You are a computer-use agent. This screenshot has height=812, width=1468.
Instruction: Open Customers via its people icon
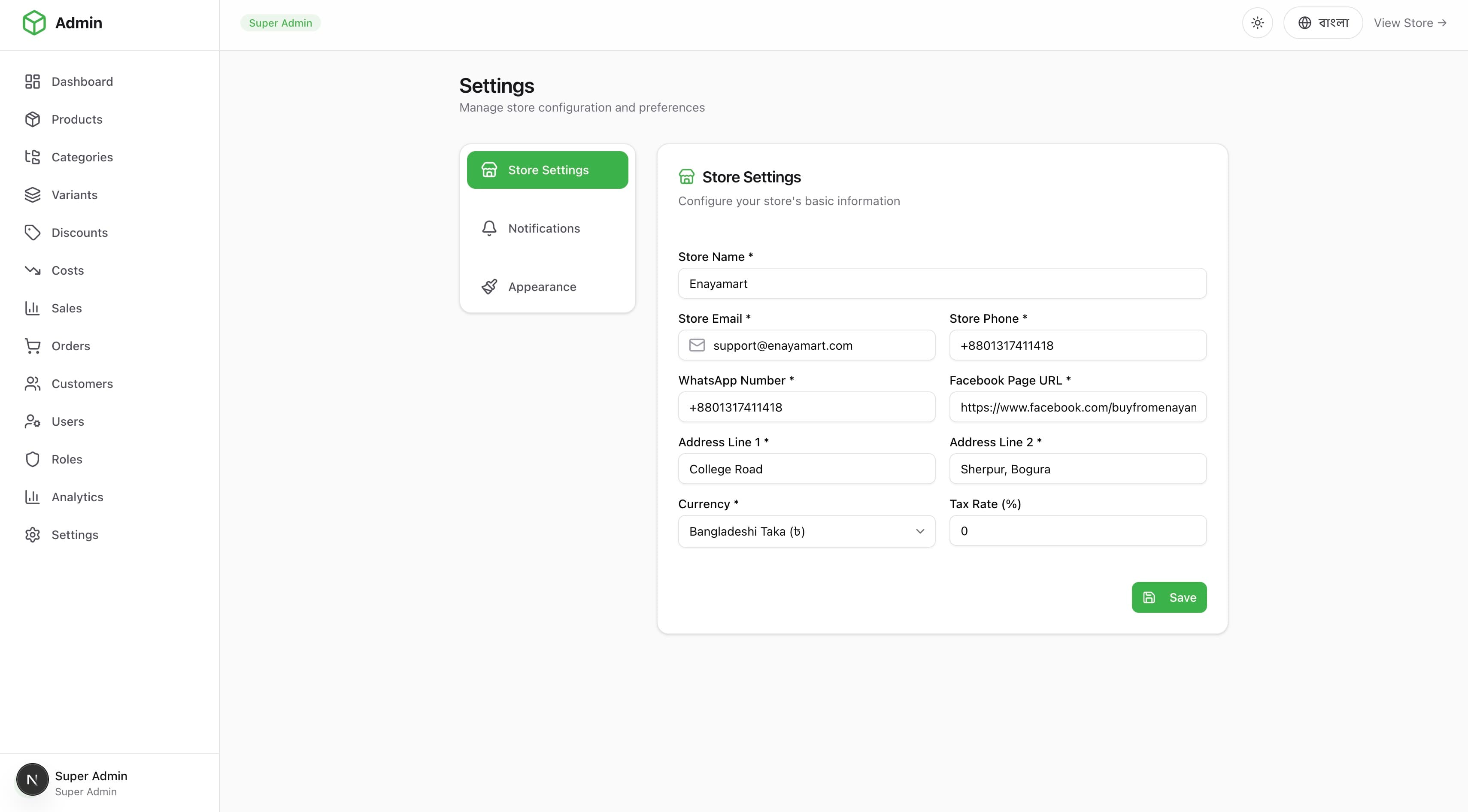click(33, 384)
